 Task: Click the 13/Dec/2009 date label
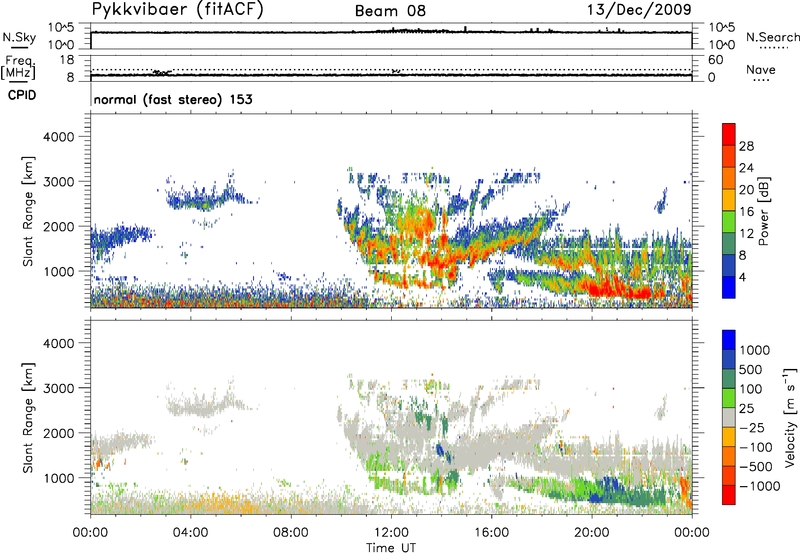pyautogui.click(x=639, y=9)
